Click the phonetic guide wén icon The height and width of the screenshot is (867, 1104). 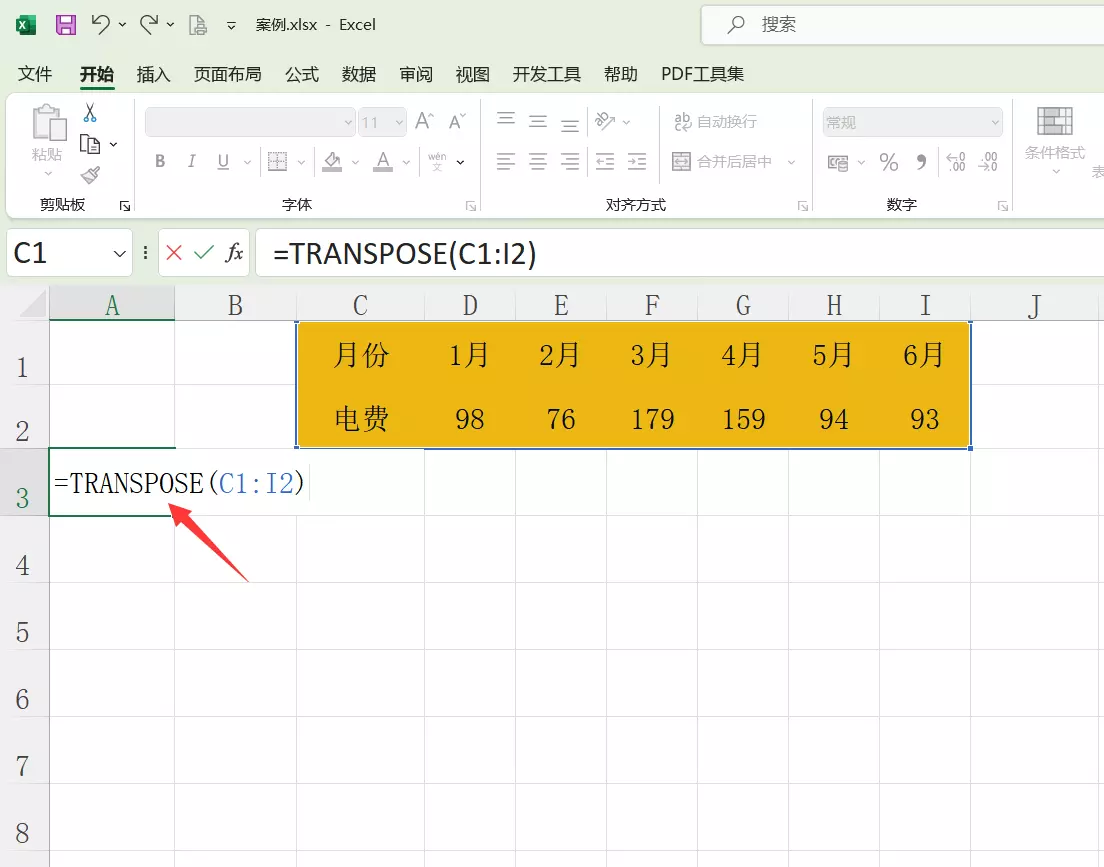pyautogui.click(x=437, y=162)
